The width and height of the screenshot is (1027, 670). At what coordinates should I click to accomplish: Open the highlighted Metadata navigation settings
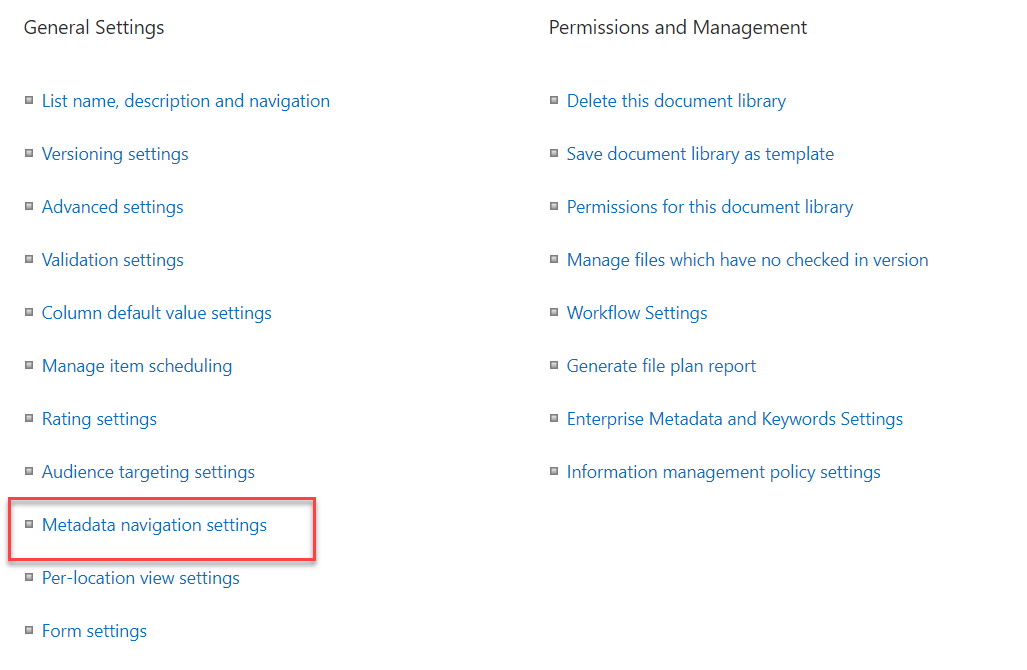[x=154, y=524]
